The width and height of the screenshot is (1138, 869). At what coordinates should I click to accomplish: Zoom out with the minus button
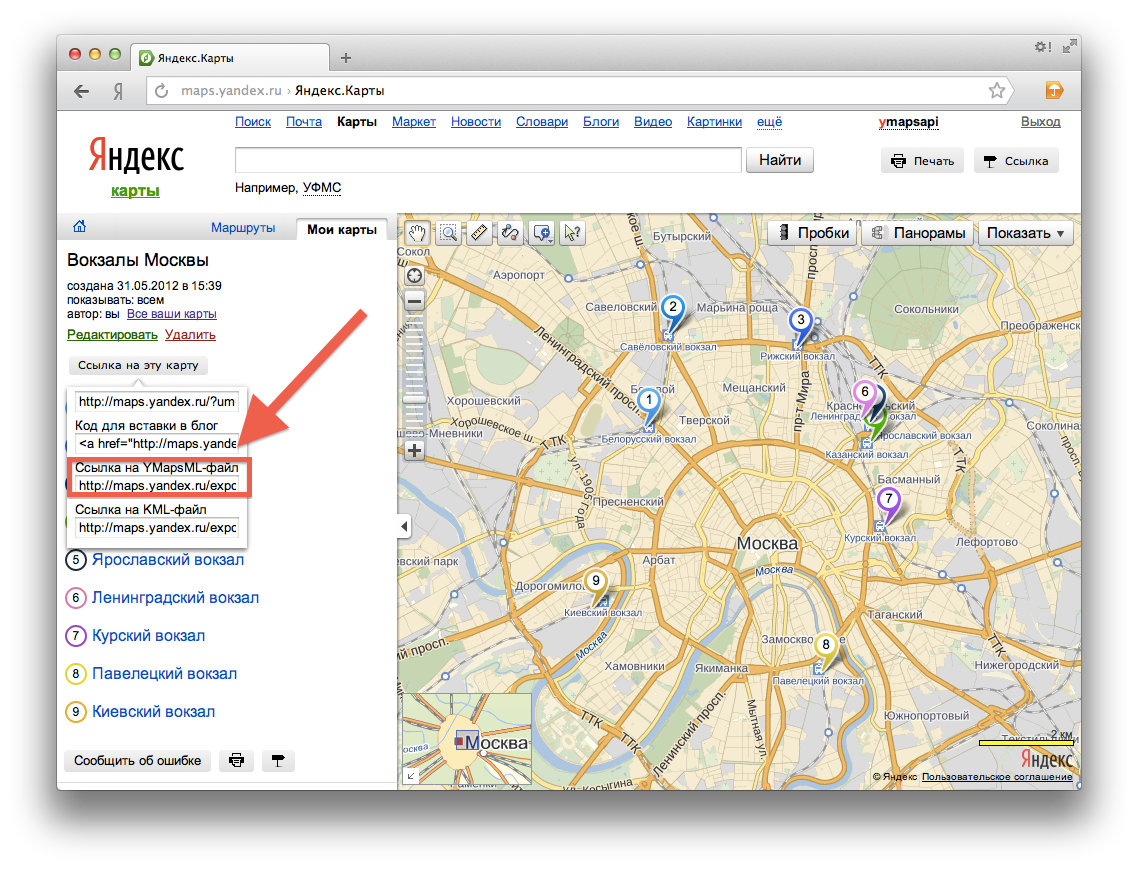click(x=414, y=300)
